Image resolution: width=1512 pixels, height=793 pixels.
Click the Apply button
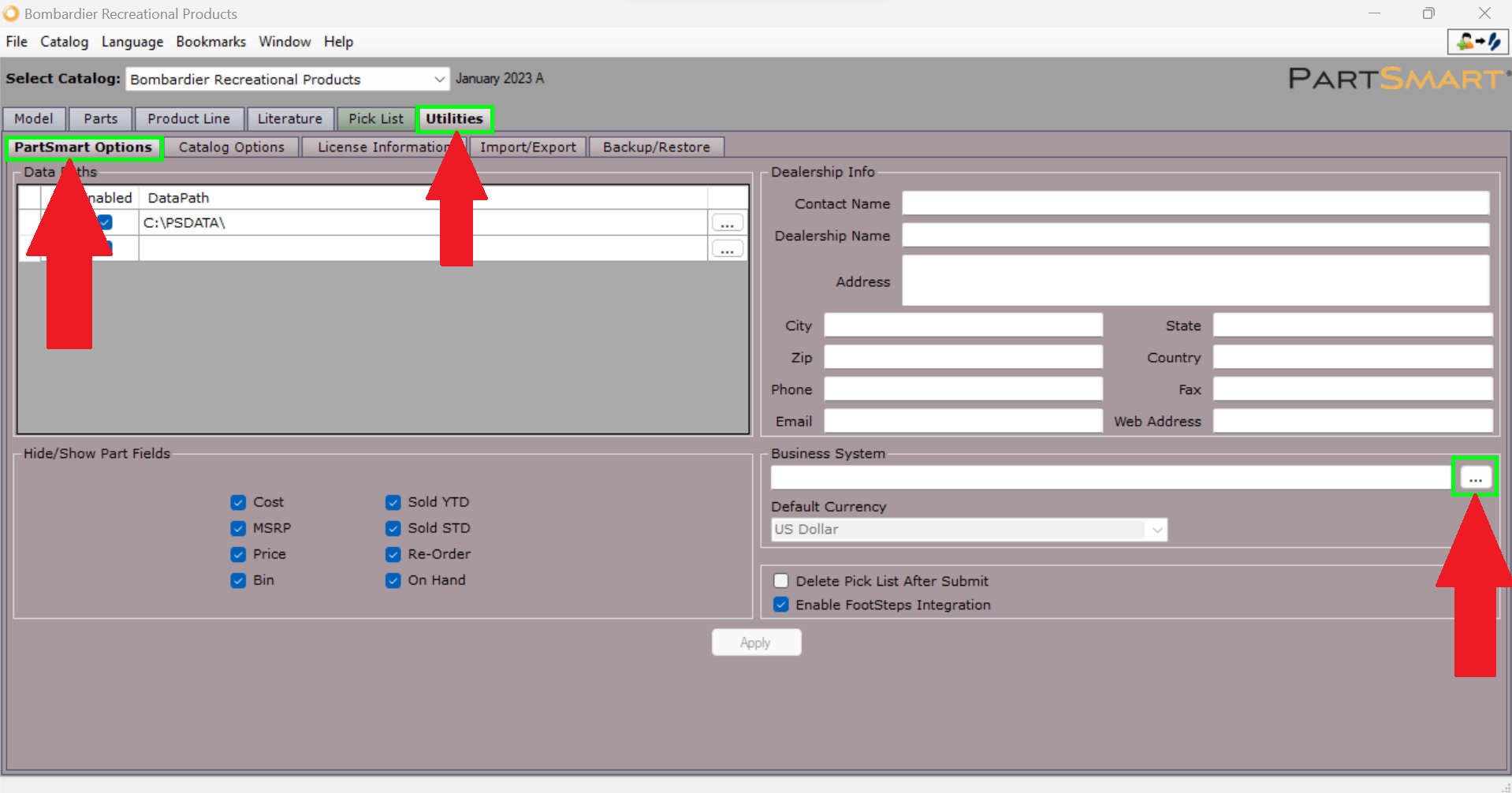tap(756, 642)
